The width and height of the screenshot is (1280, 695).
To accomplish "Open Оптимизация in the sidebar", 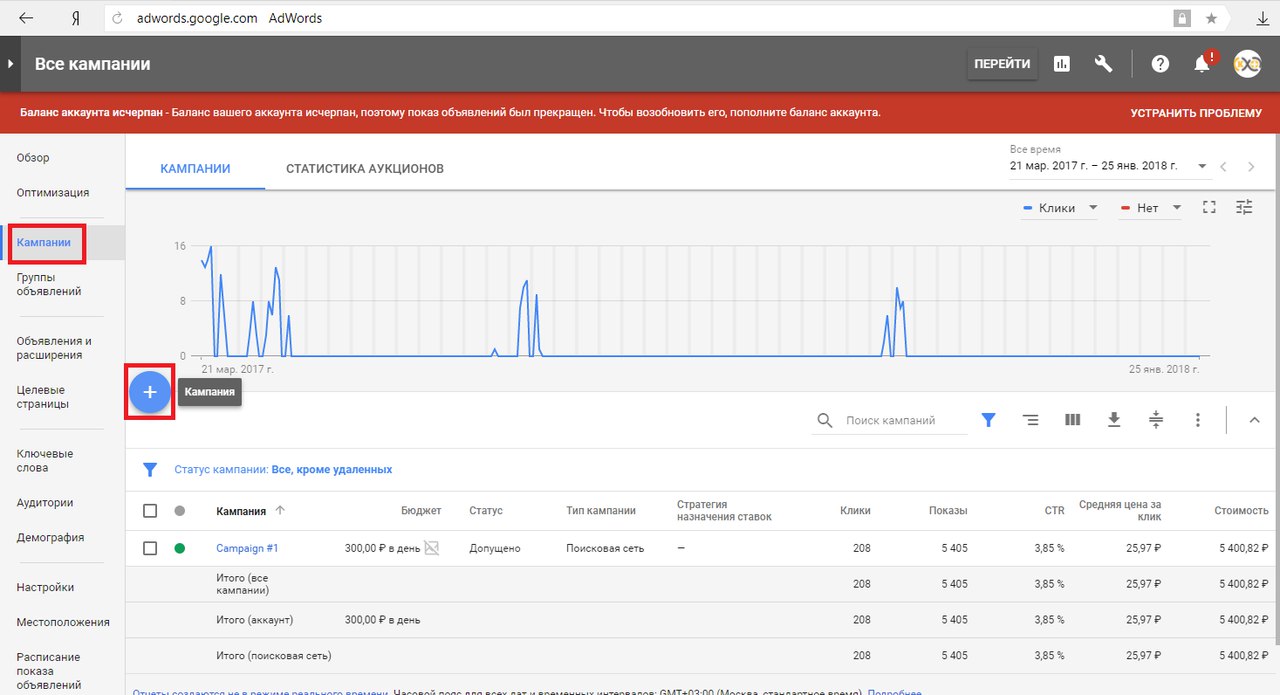I will [x=53, y=193].
